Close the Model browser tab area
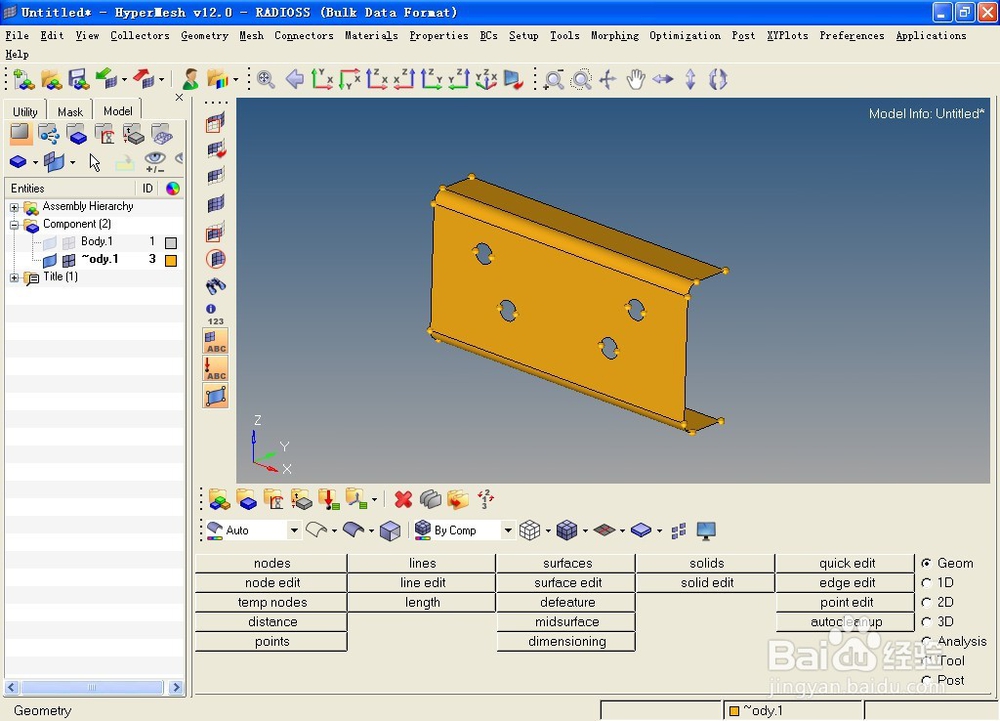 point(179,98)
